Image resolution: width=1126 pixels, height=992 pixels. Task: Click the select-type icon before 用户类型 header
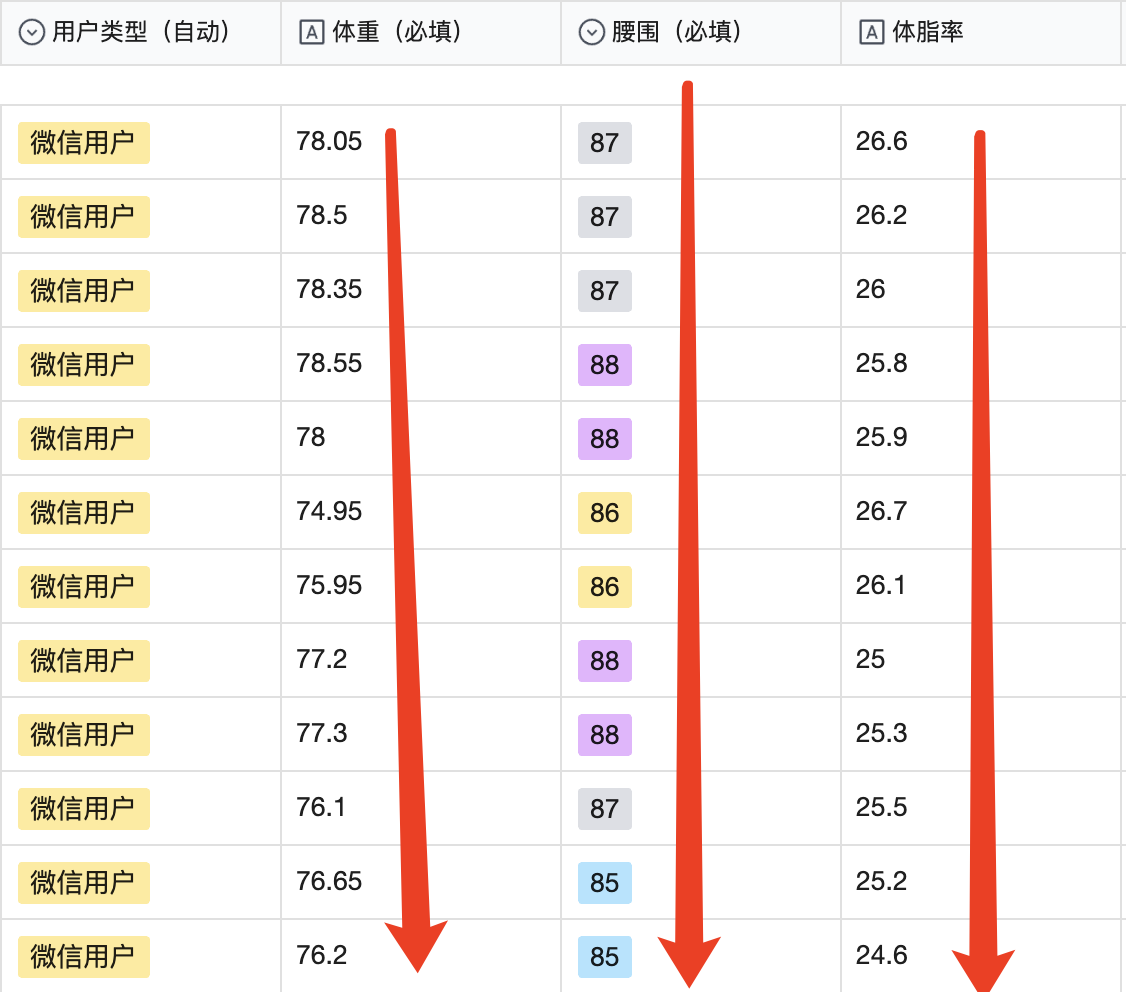32,33
